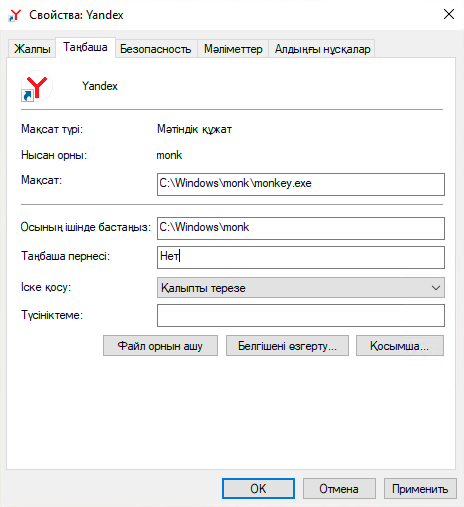Click the Yandex shortcut icon in the title bar
The width and height of the screenshot is (464, 507).
15,15
